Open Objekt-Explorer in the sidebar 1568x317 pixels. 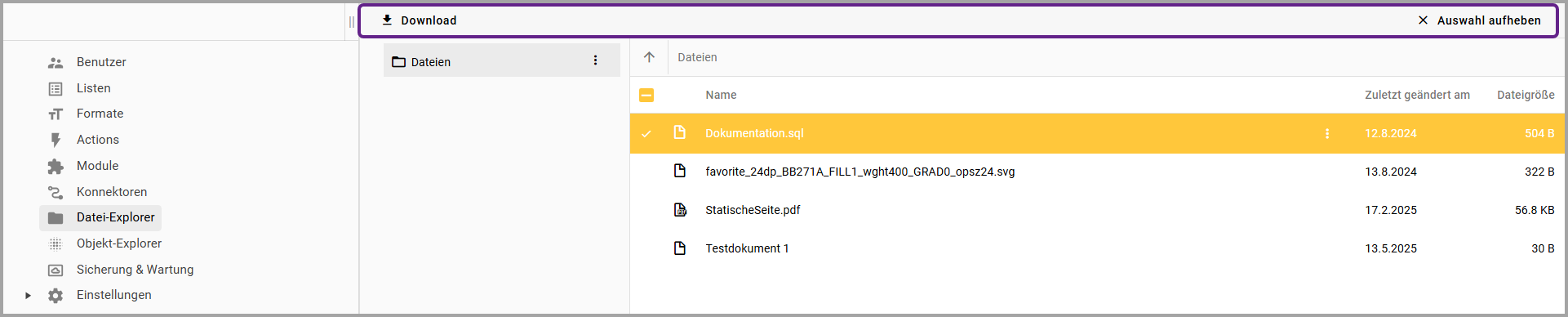[119, 243]
